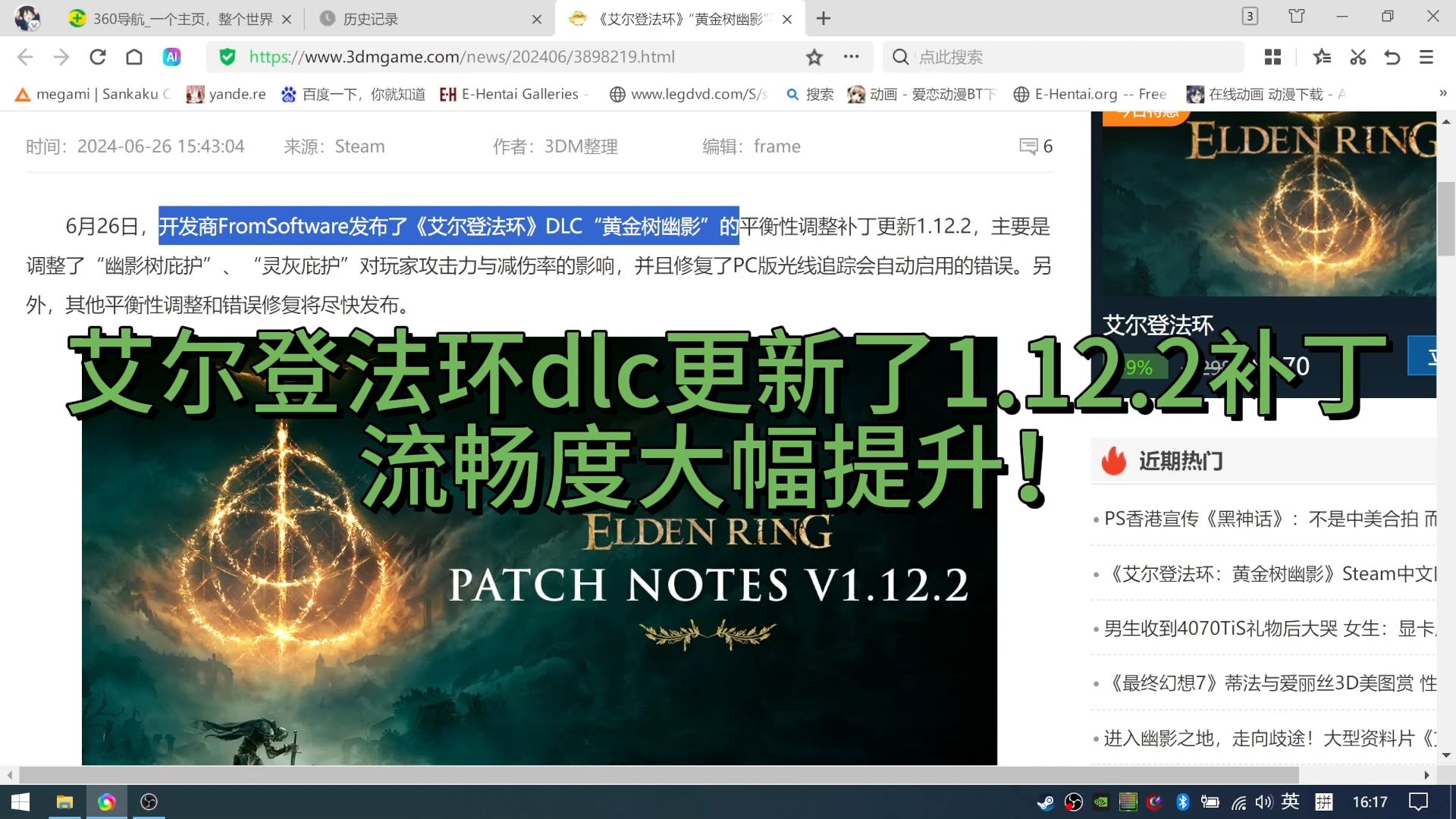Close the 360导航 tab
1456x819 pixels.
(287, 20)
